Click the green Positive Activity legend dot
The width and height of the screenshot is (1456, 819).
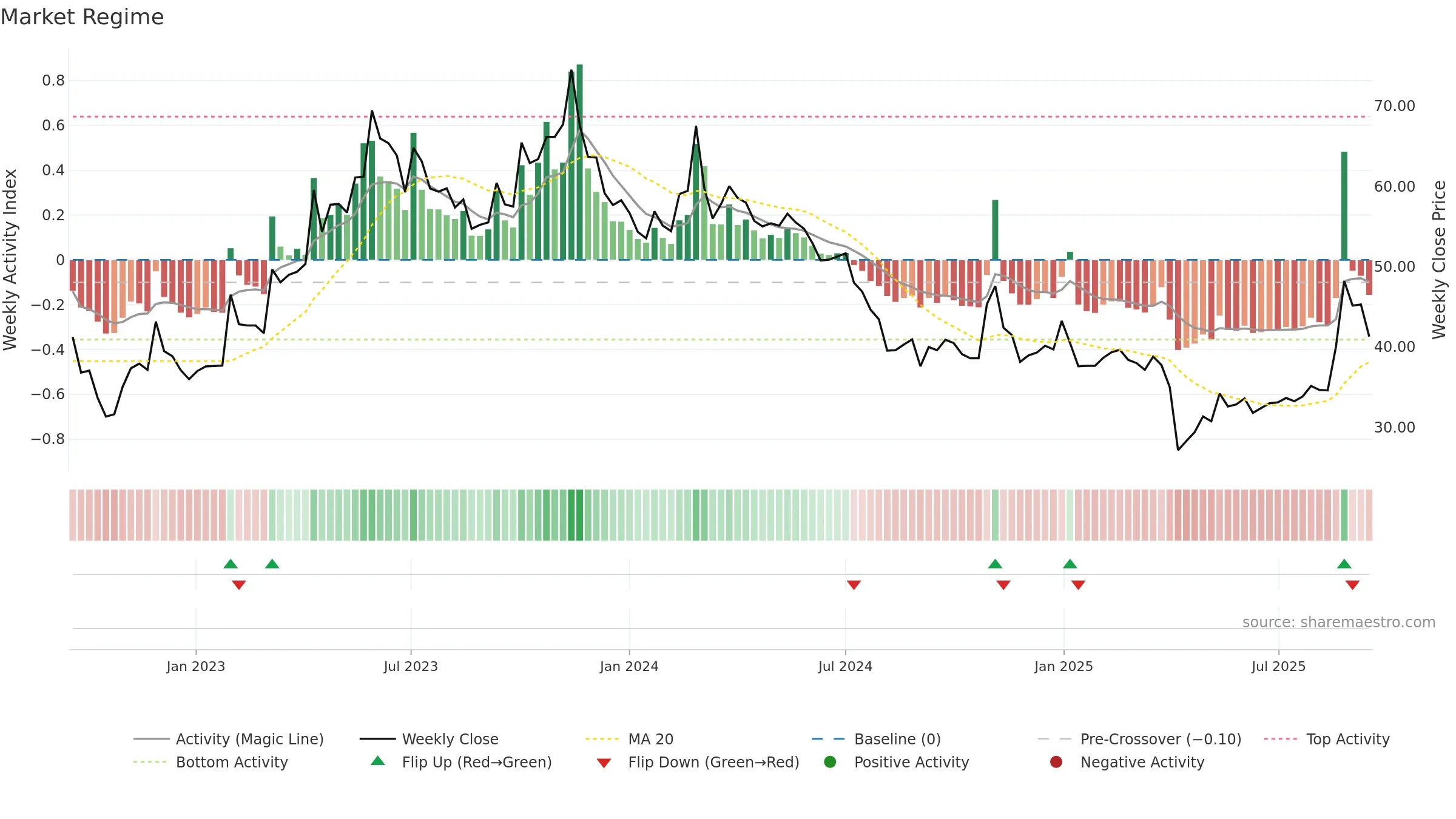[x=831, y=762]
